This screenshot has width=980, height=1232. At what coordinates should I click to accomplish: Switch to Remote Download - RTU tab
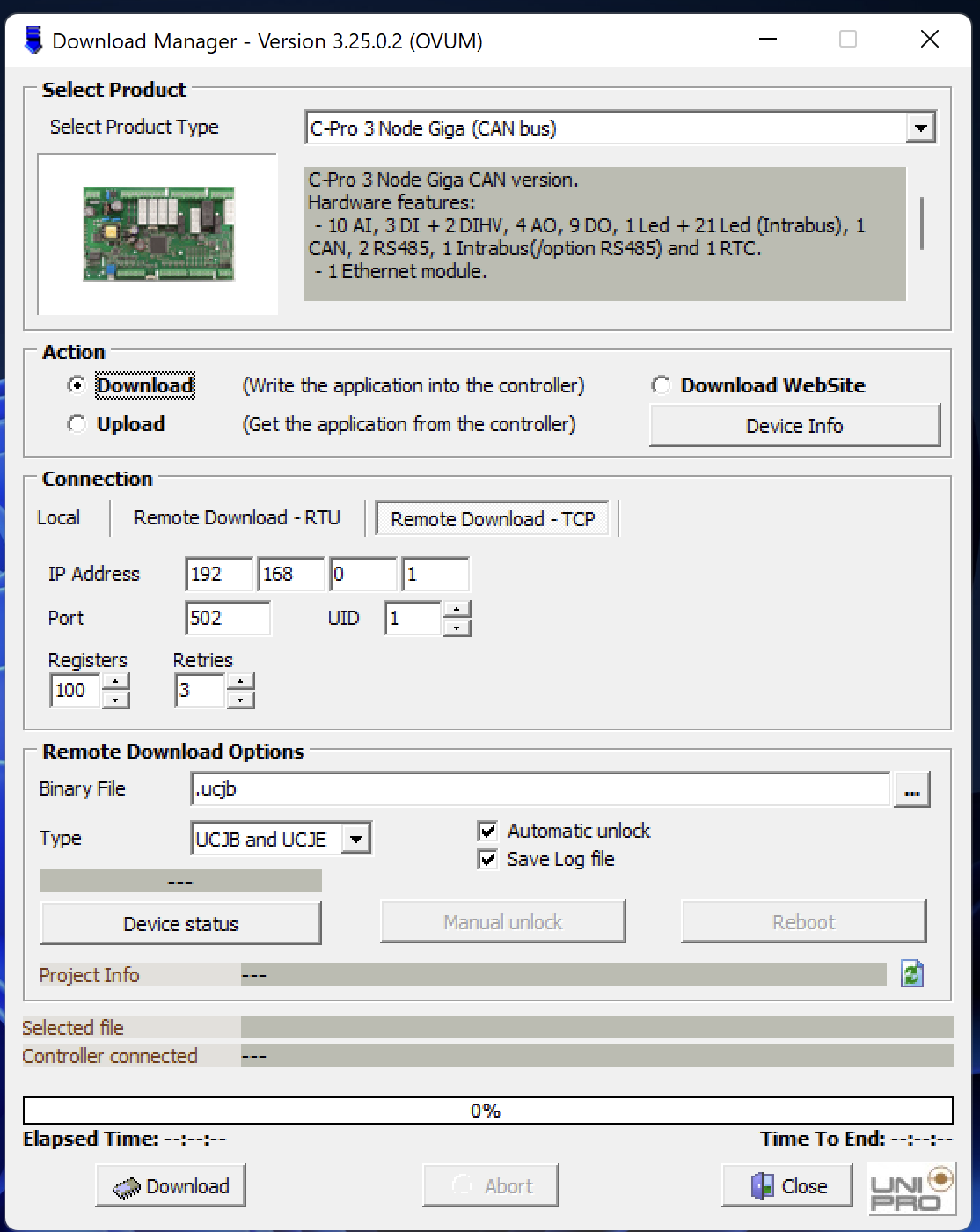(237, 518)
